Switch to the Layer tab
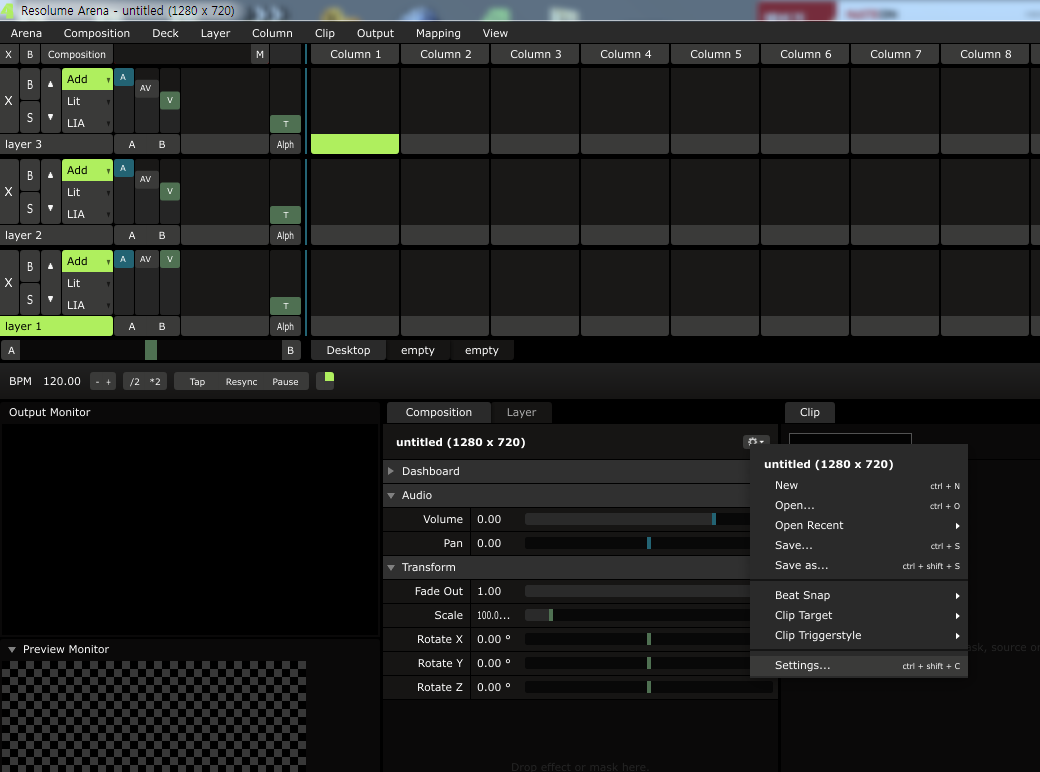1040x772 pixels. (521, 413)
